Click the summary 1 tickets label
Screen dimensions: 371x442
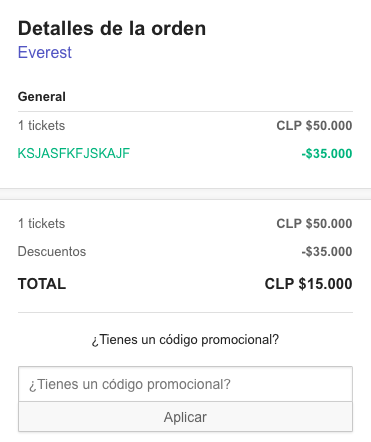(x=41, y=223)
